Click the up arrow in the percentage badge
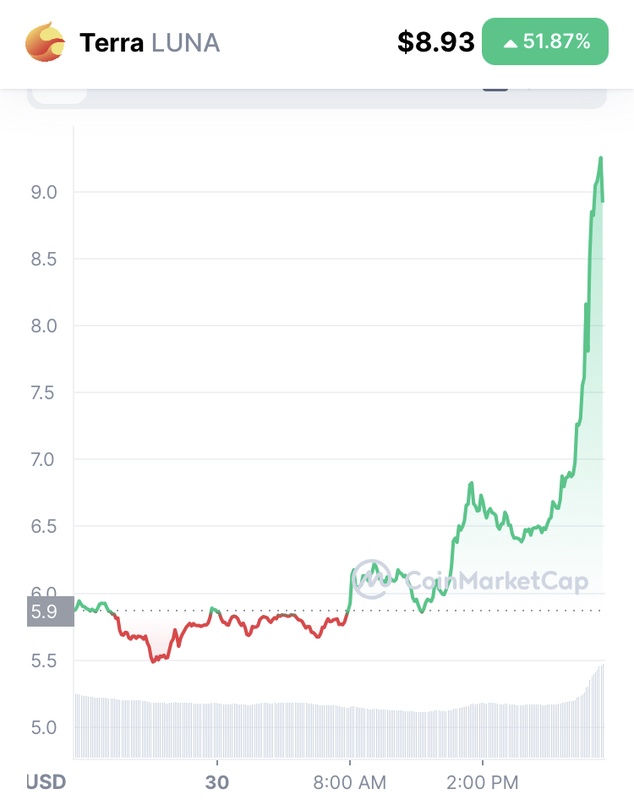This screenshot has width=634, height=800. pos(510,43)
